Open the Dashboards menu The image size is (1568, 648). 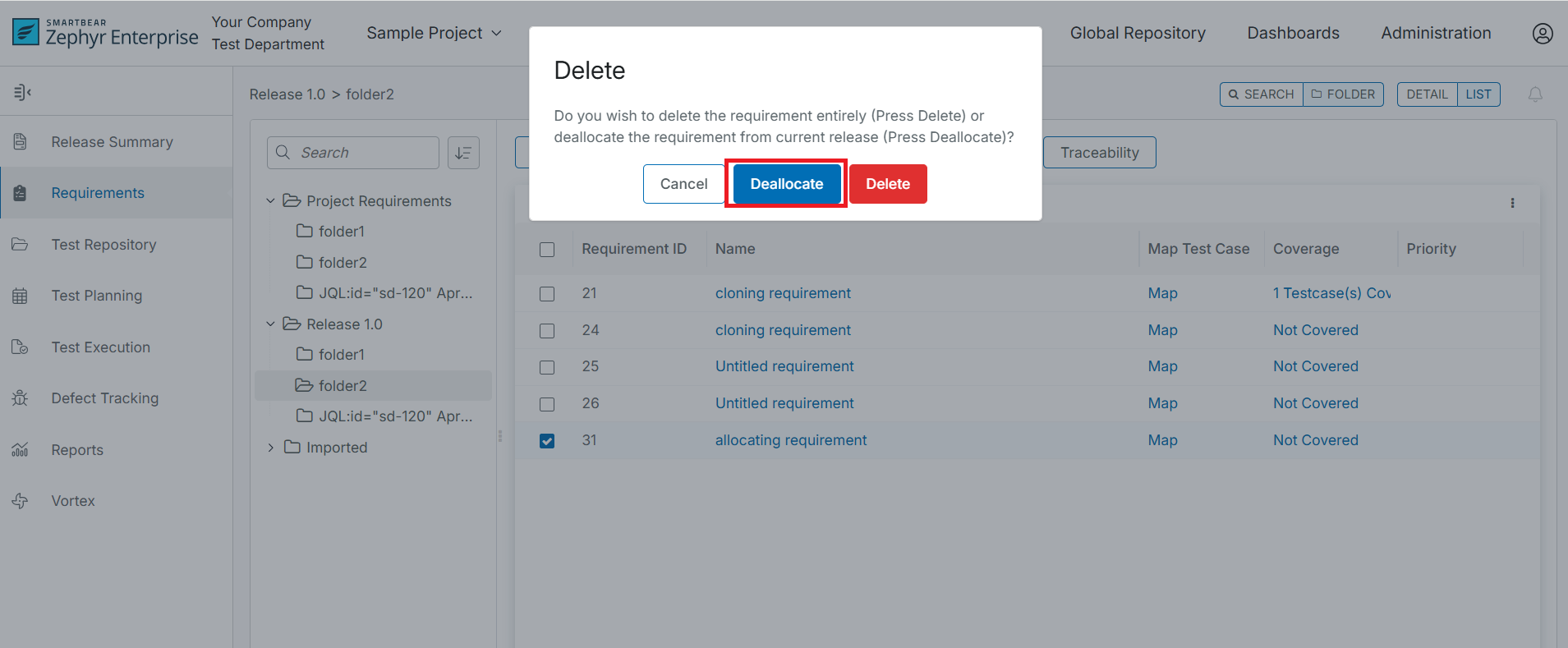point(1293,33)
